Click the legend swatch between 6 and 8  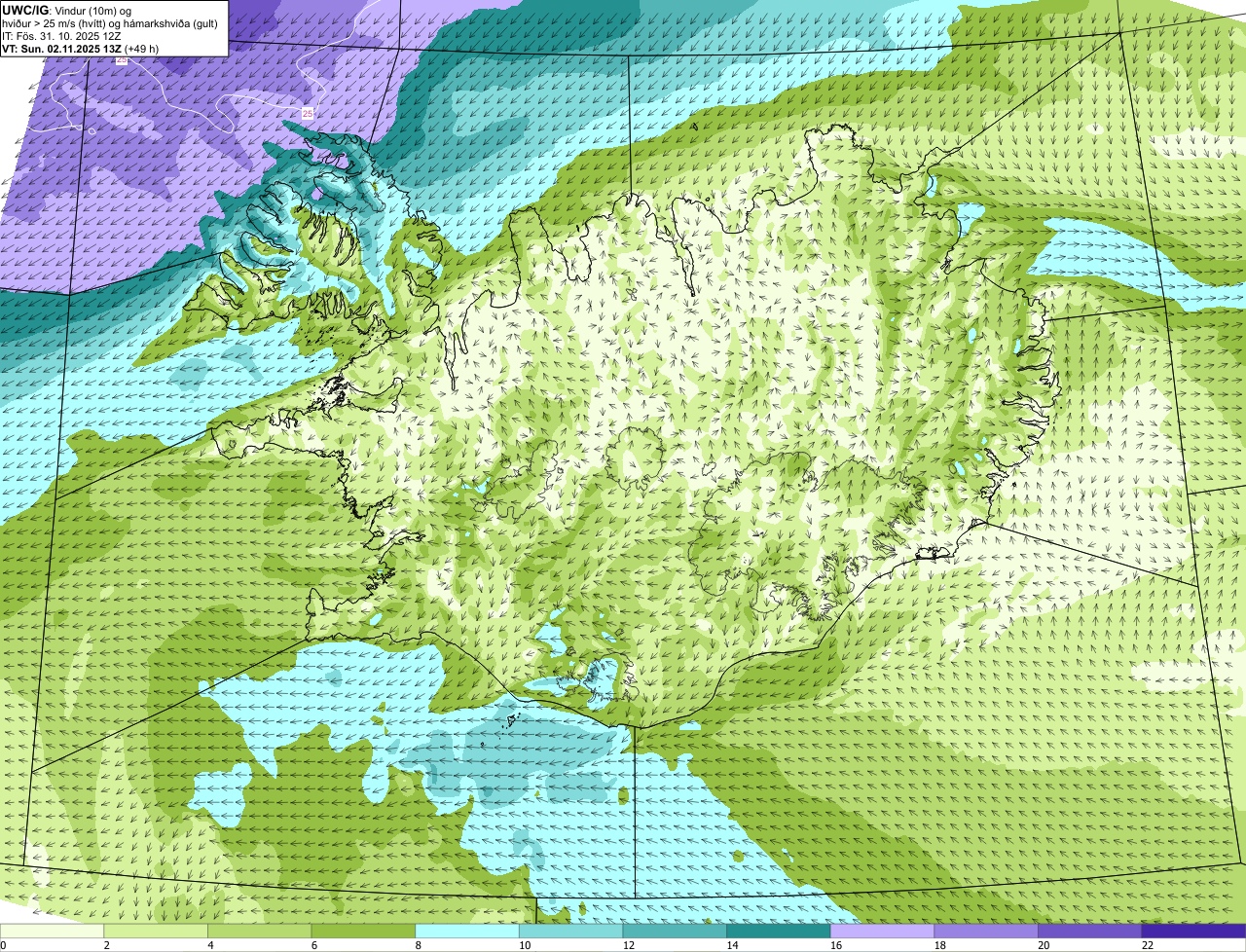coord(363,931)
